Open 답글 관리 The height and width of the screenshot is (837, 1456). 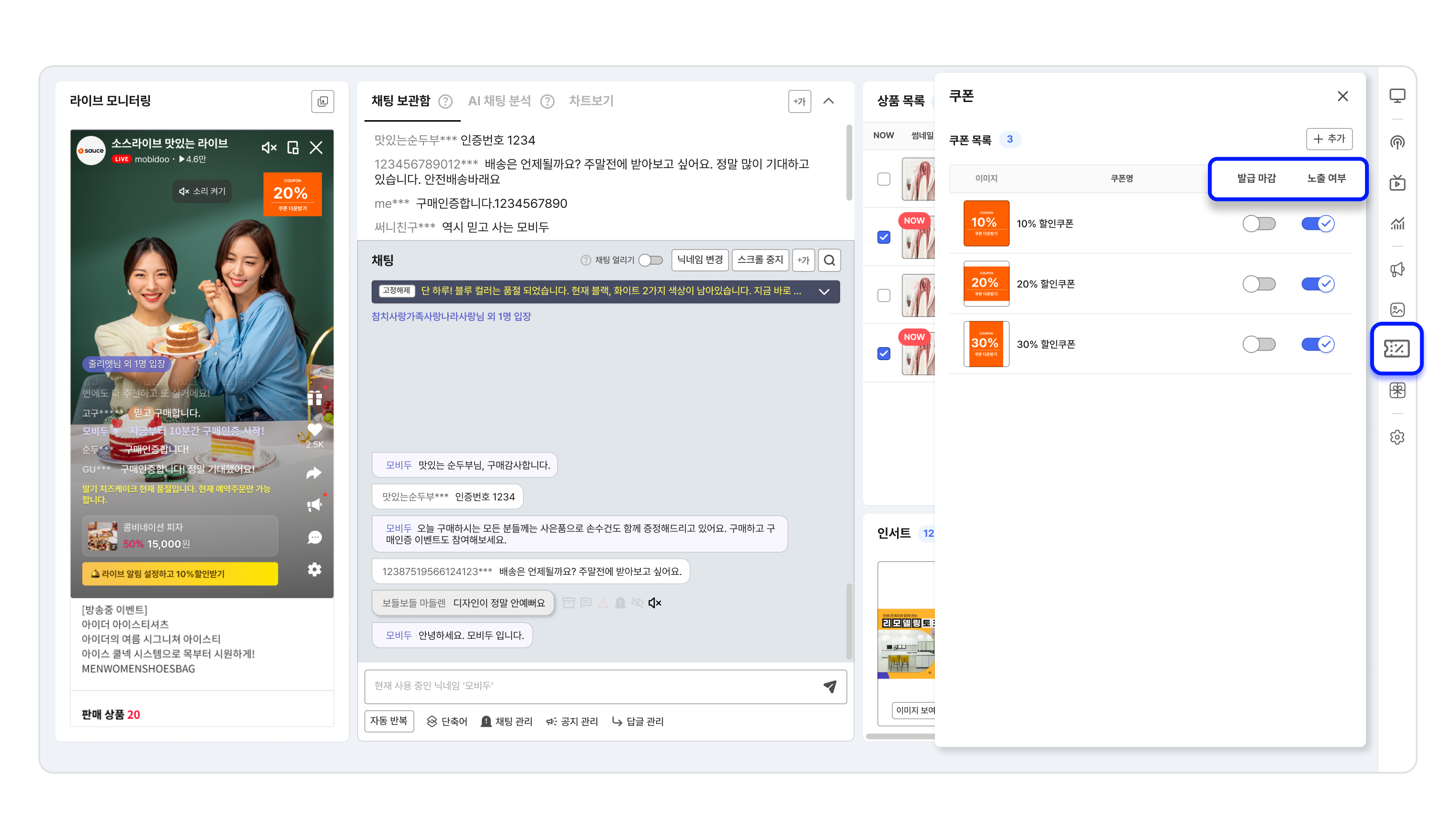tap(637, 722)
